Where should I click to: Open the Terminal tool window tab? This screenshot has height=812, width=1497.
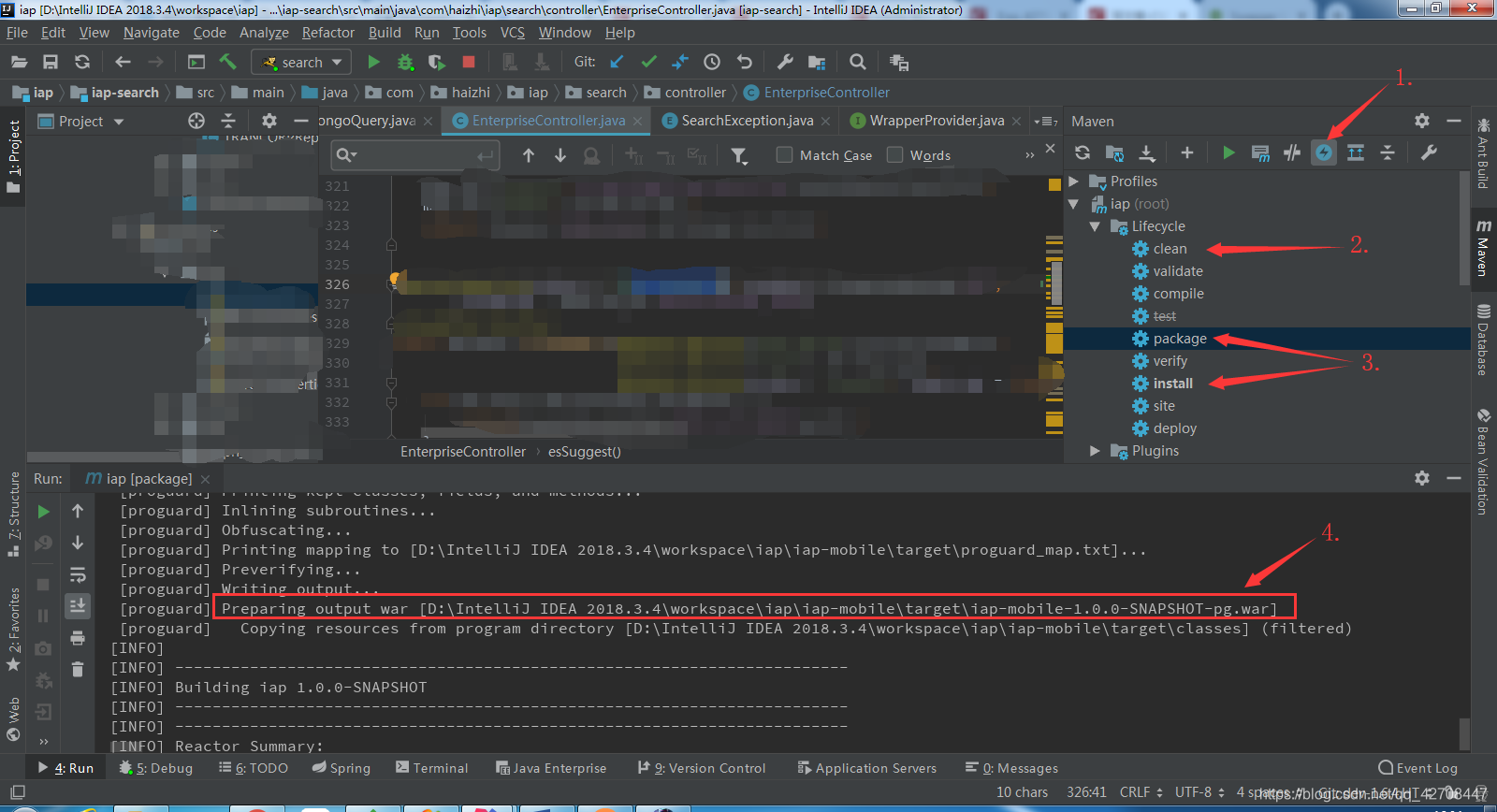[x=431, y=767]
